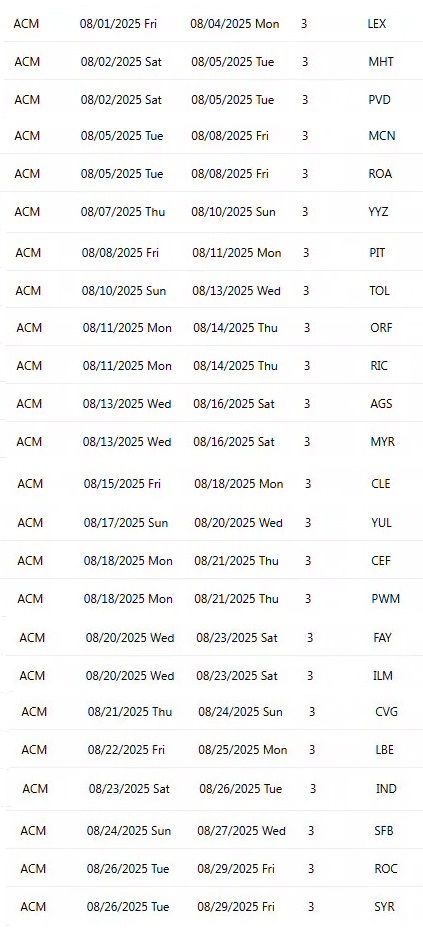The height and width of the screenshot is (939, 423).
Task: Select the YUL destination code
Action: pos(381,523)
